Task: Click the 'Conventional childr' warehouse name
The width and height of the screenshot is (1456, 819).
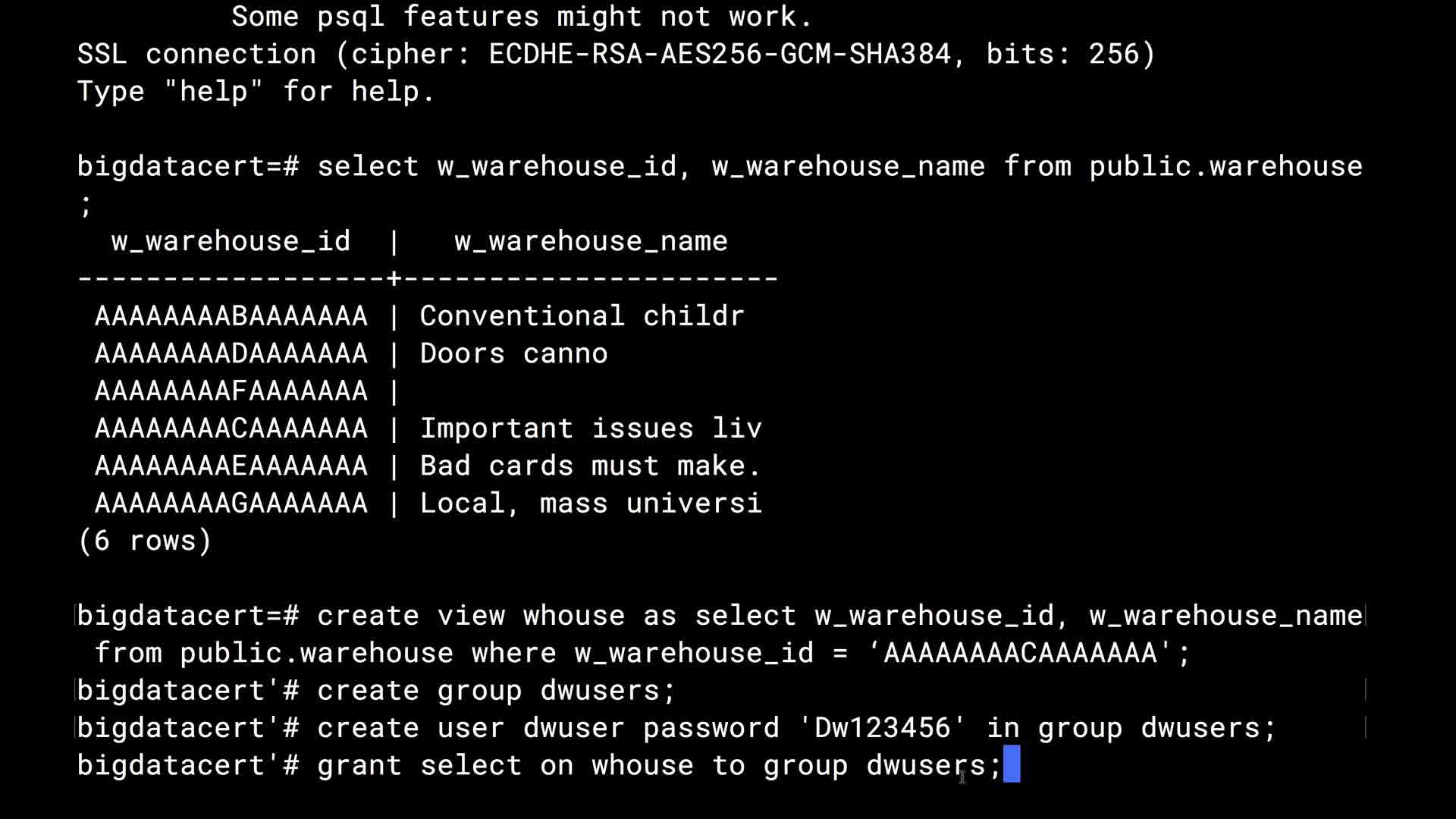Action: pos(582,315)
